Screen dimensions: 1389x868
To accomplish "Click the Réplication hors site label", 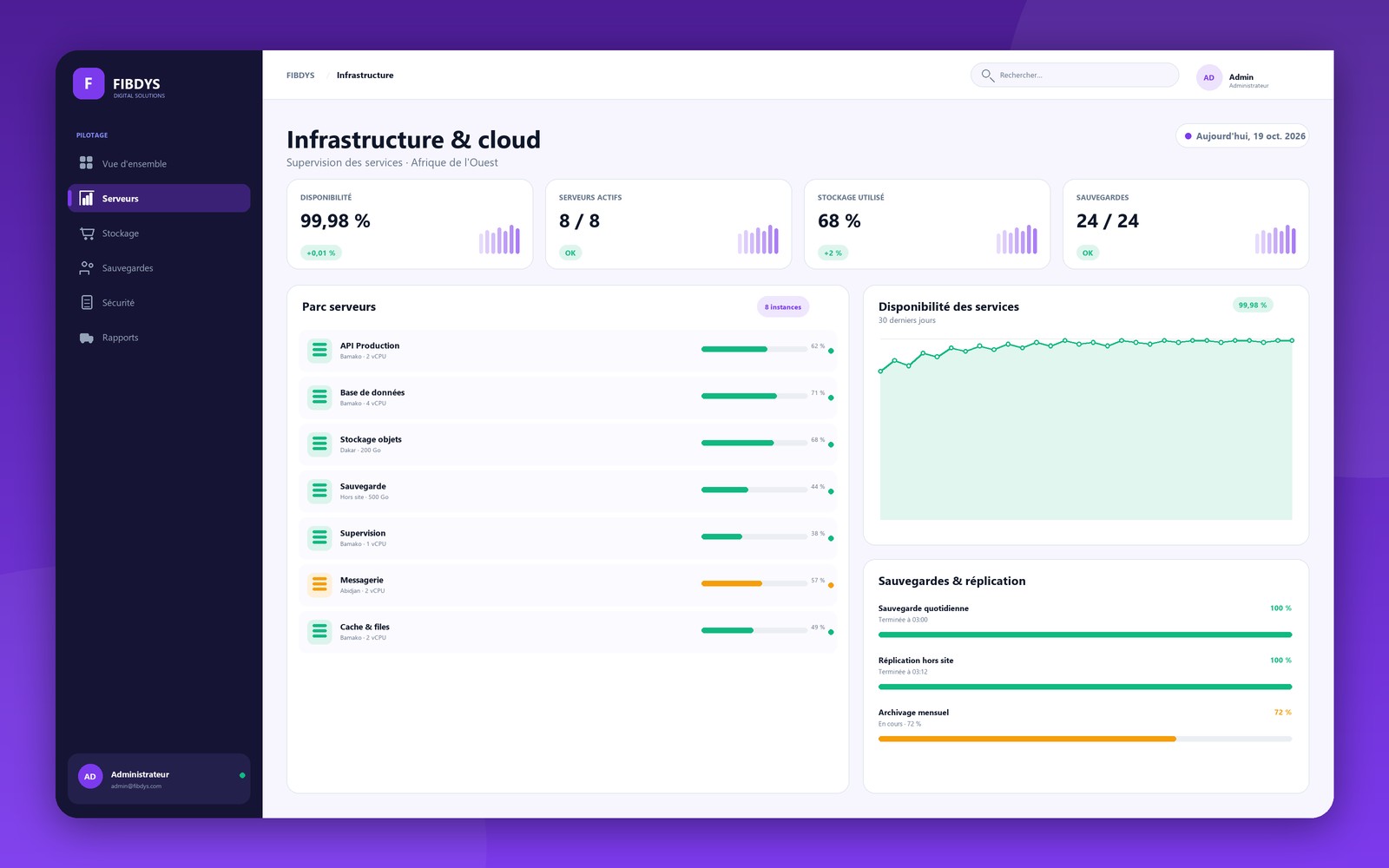I will point(916,661).
